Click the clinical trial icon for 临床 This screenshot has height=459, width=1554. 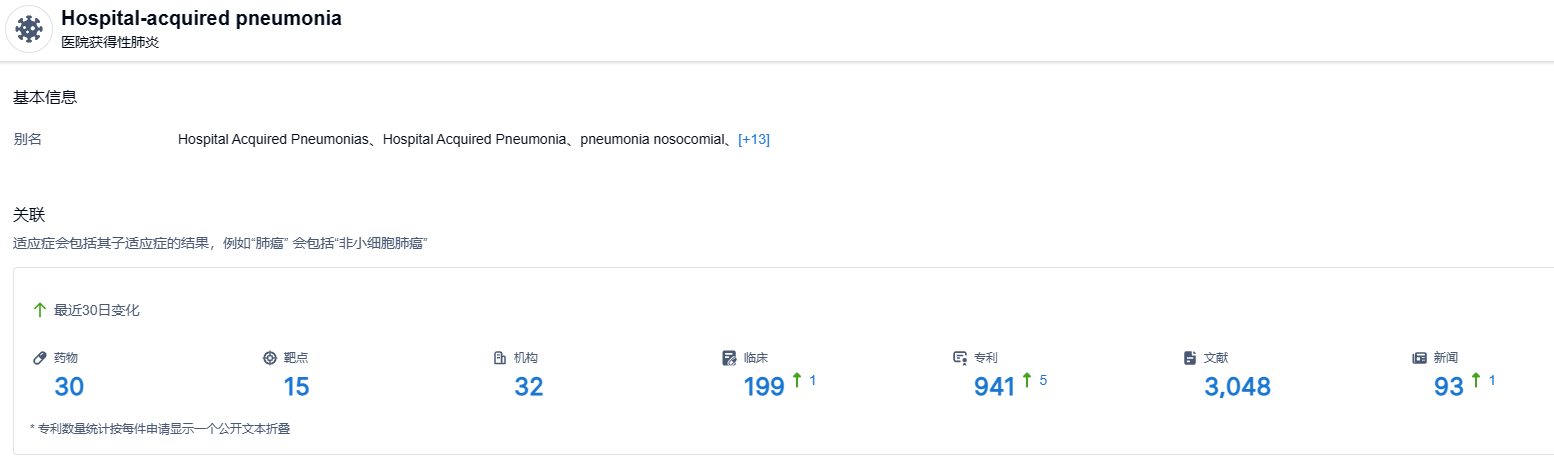click(x=729, y=358)
